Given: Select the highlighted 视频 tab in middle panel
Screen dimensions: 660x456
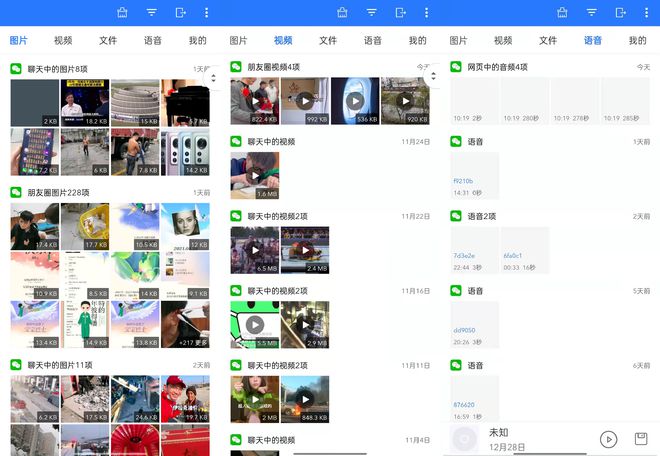Looking at the screenshot, I should click(283, 40).
